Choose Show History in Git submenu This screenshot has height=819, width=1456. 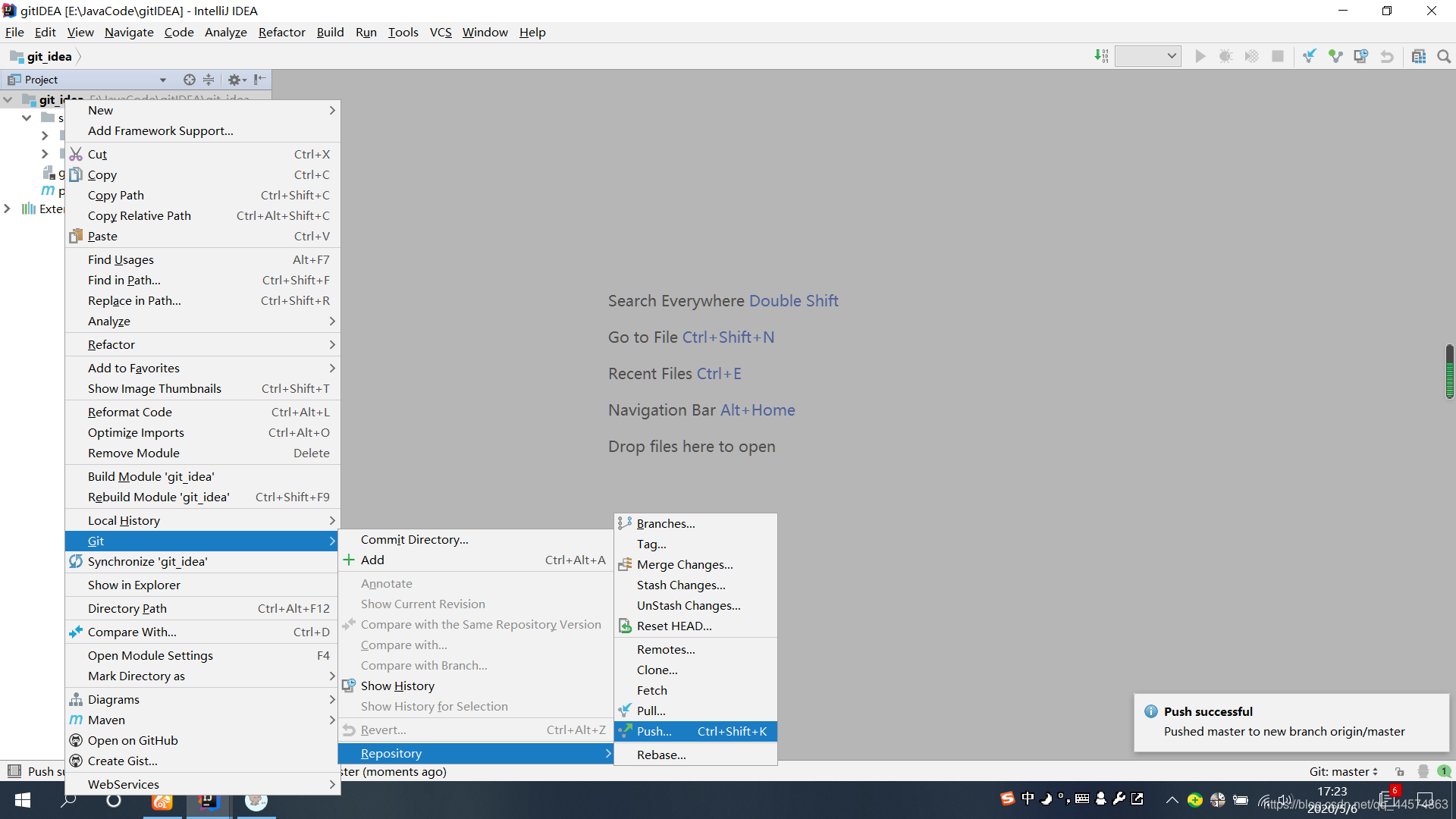(x=475, y=686)
